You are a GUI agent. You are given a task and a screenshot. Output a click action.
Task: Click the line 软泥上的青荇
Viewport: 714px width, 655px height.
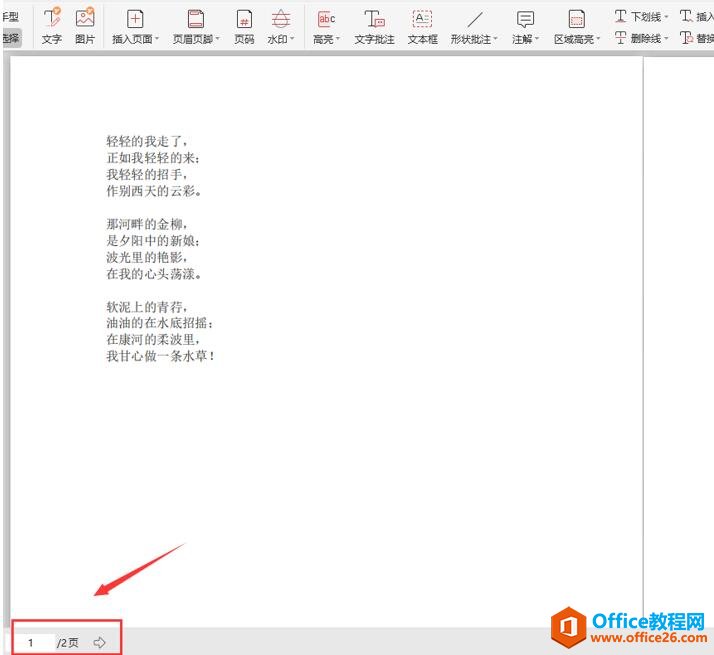[147, 307]
